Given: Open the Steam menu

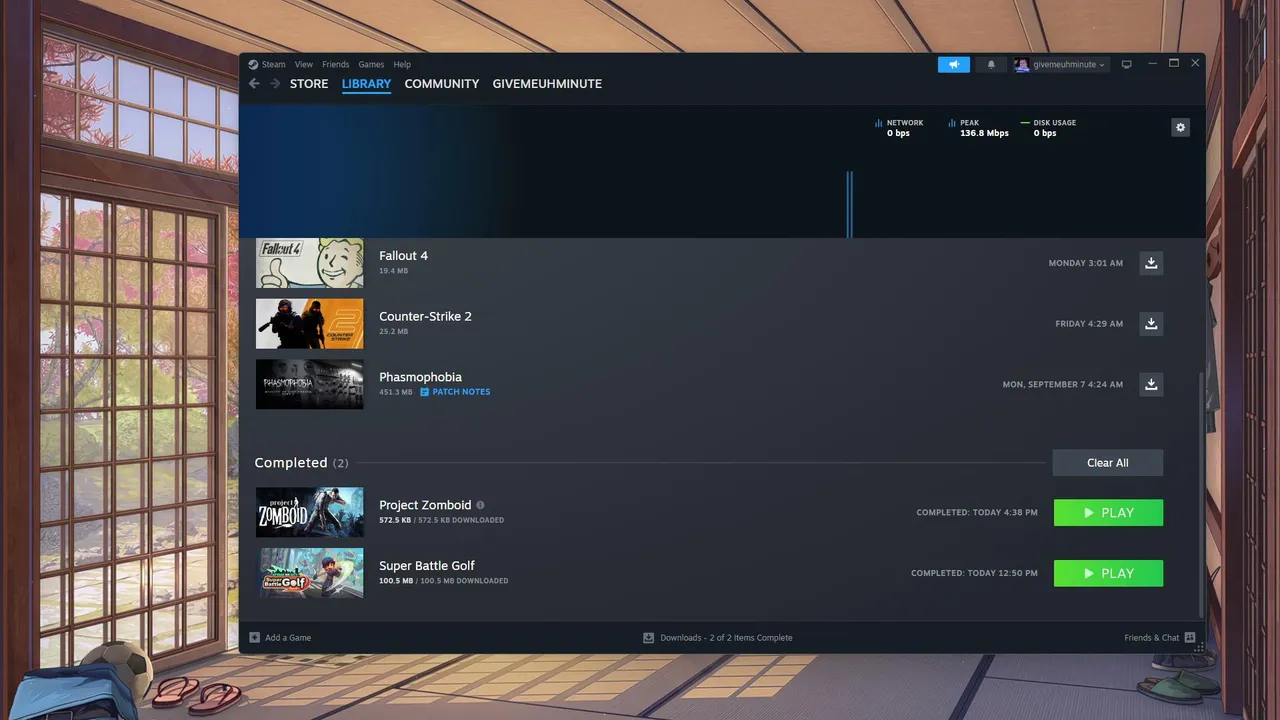Looking at the screenshot, I should click(x=267, y=64).
